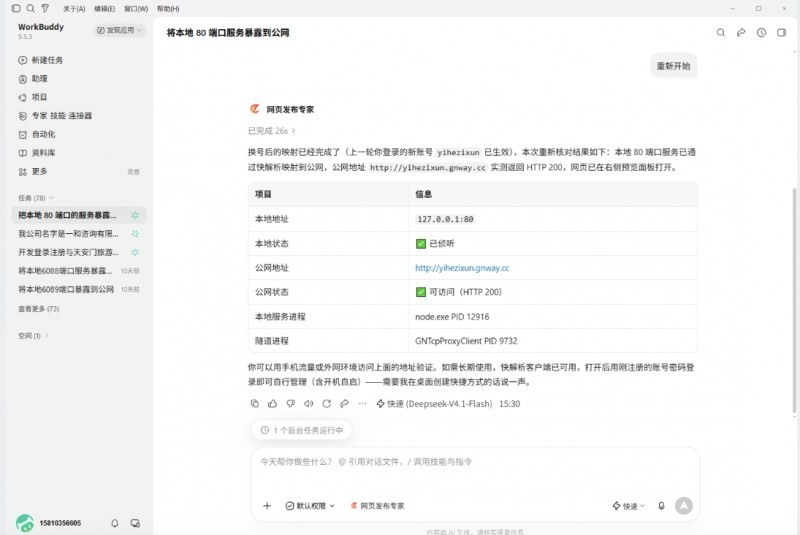Open history clock icon in header
The width and height of the screenshot is (800, 535).
tap(761, 33)
